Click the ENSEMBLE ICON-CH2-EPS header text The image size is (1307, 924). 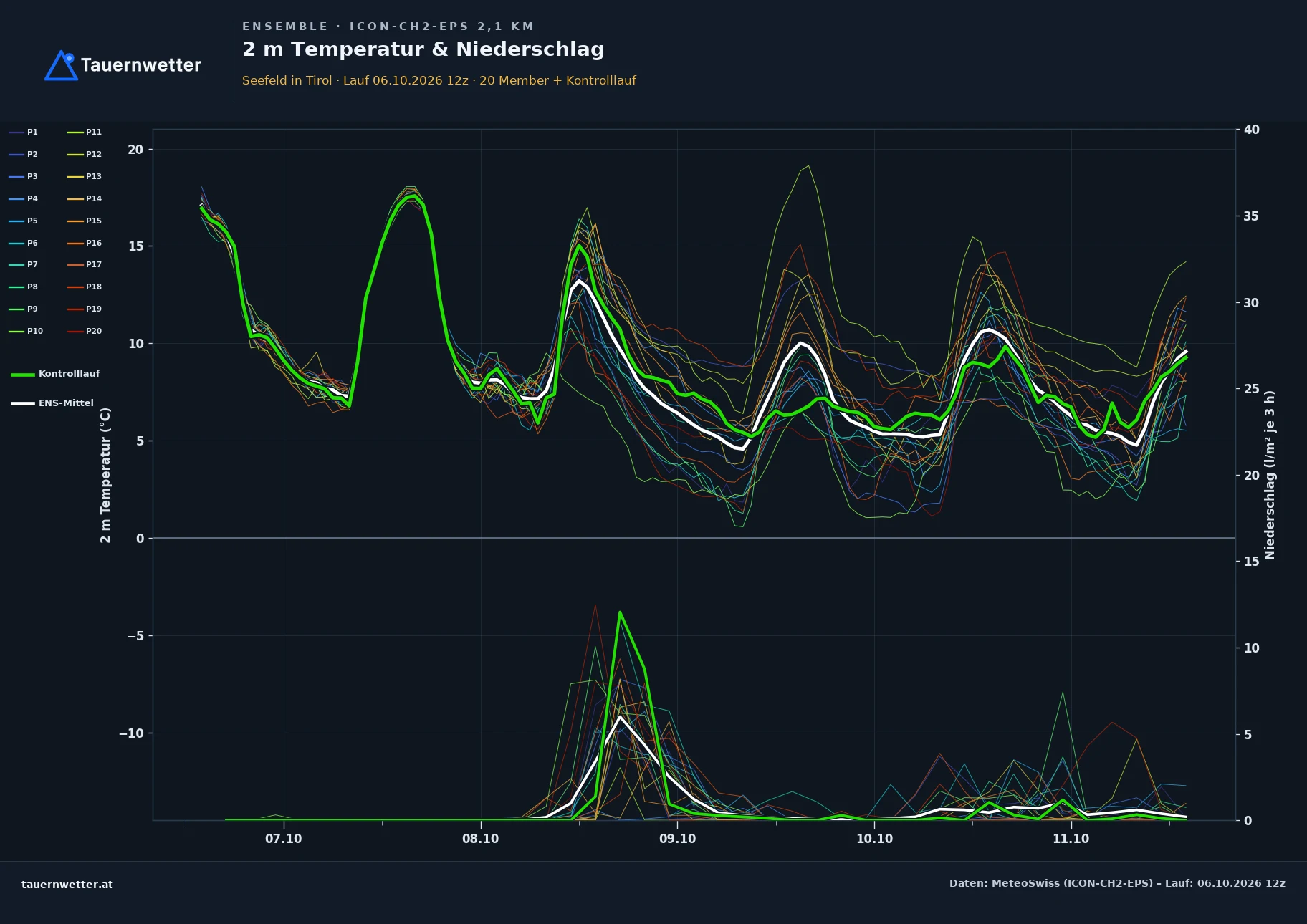tap(388, 27)
